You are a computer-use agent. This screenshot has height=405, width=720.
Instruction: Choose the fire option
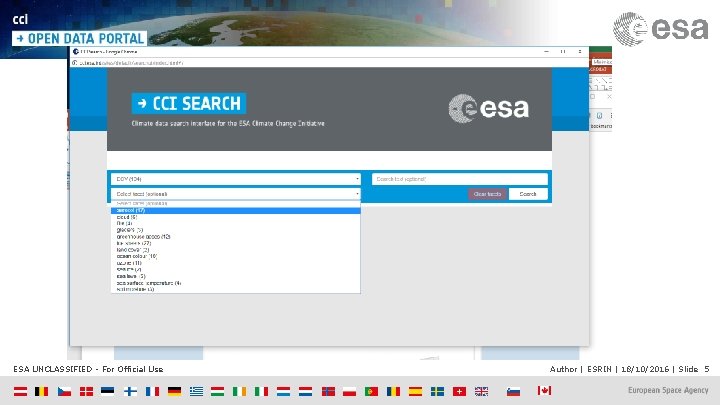(x=236, y=223)
